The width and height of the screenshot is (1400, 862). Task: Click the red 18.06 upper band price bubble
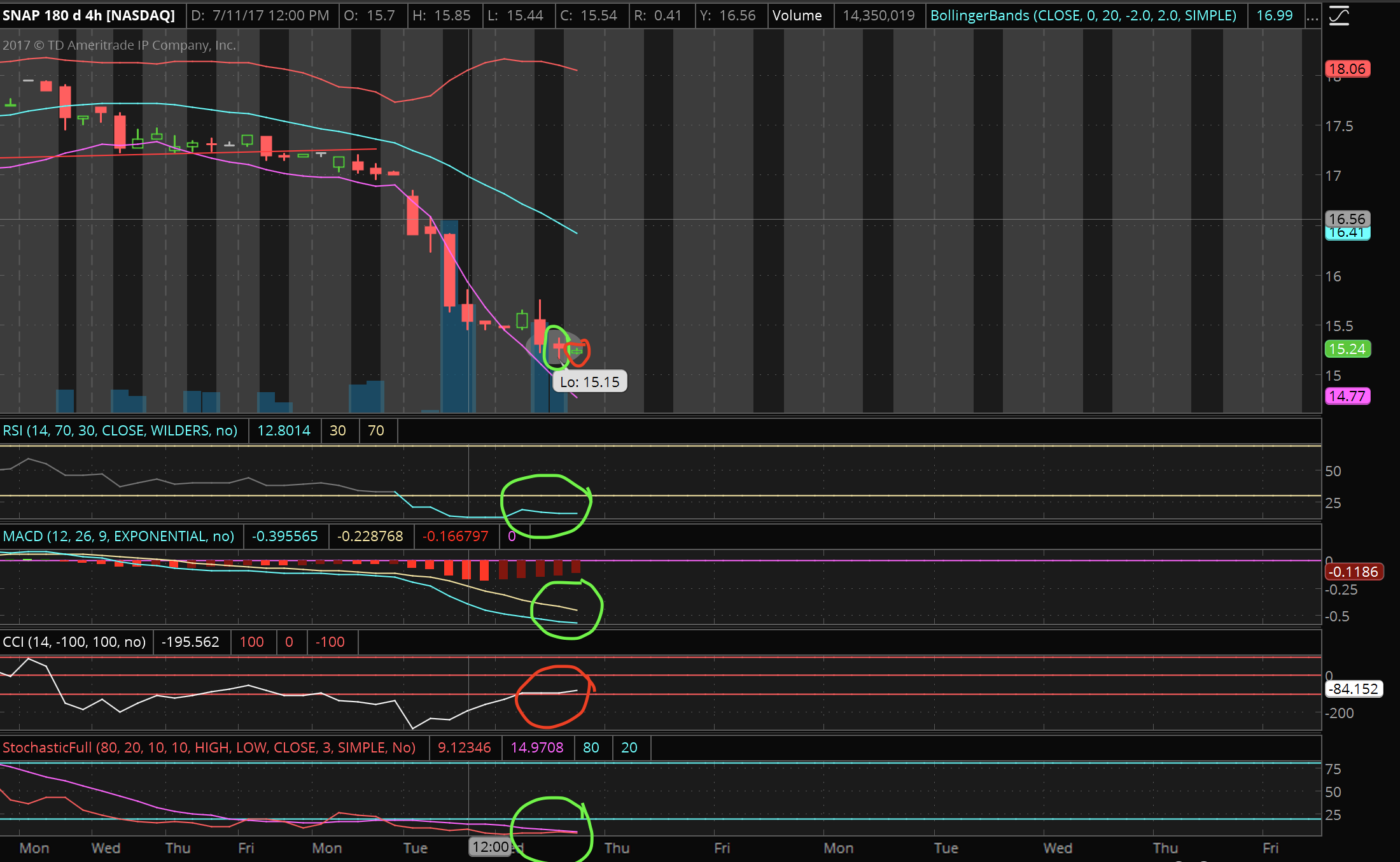[x=1347, y=69]
